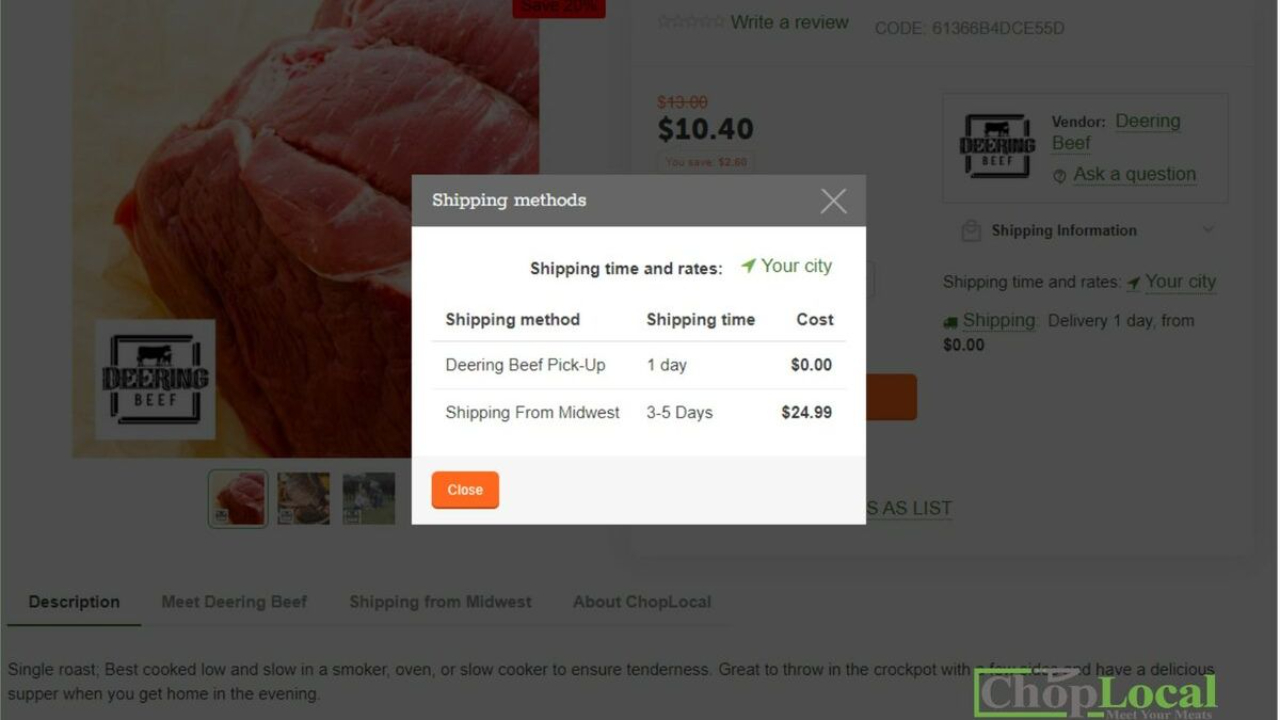The width and height of the screenshot is (1280, 720).
Task: Switch to Meet Deering Beef tab
Action: (234, 602)
